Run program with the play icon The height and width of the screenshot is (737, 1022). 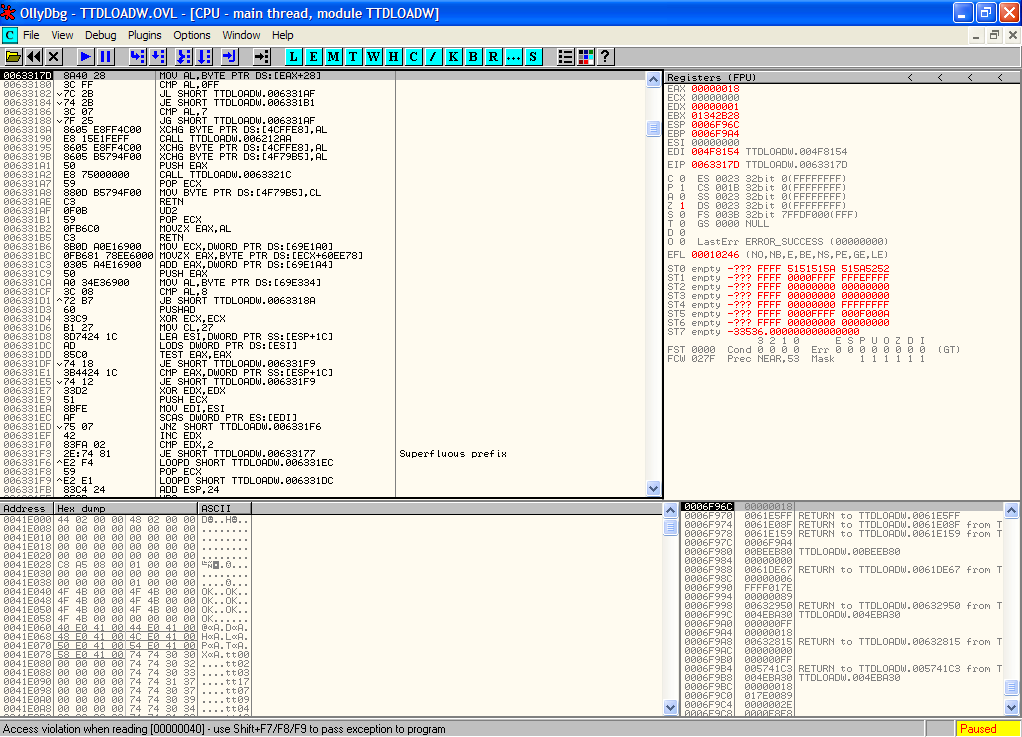(85, 57)
